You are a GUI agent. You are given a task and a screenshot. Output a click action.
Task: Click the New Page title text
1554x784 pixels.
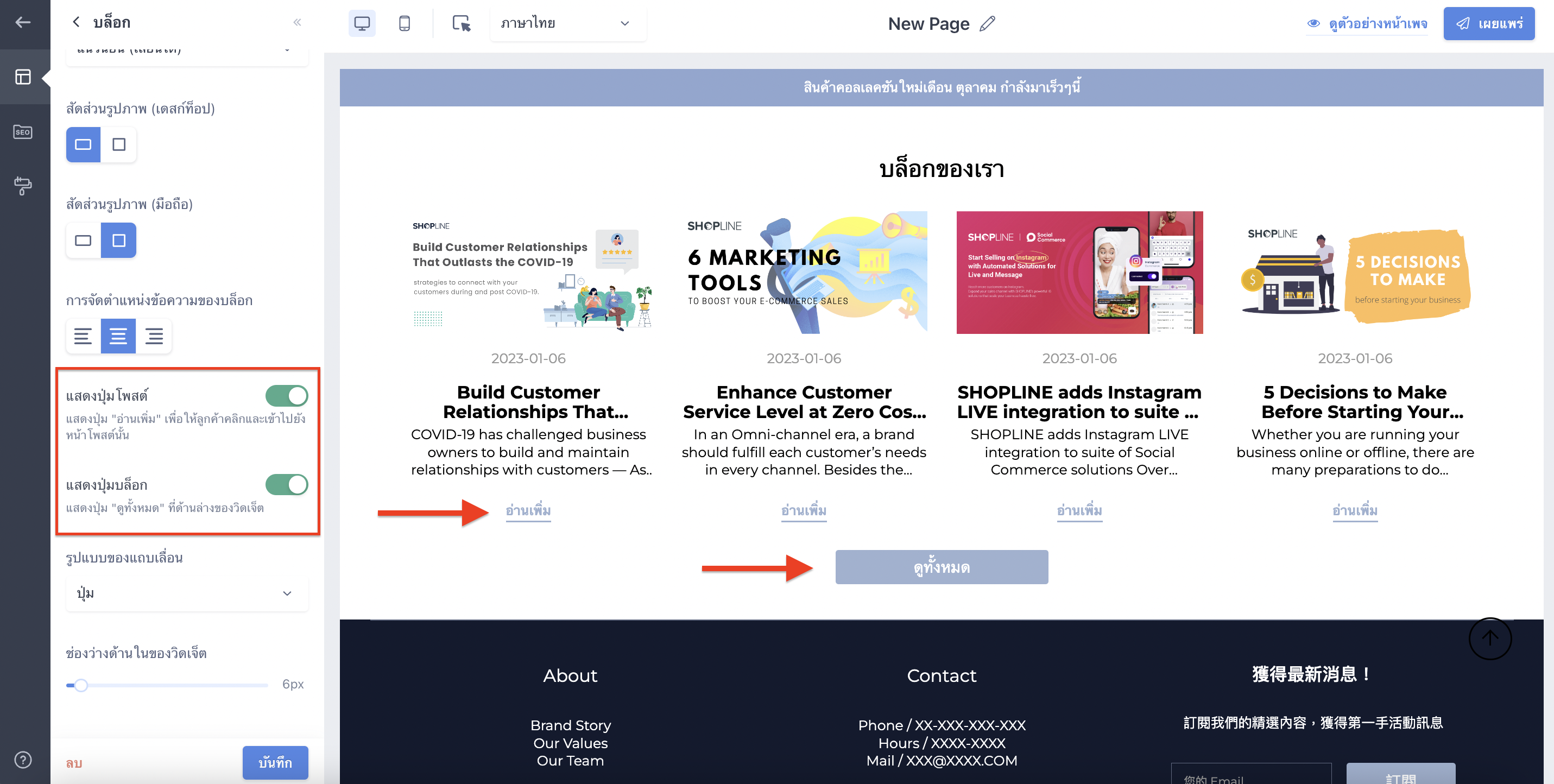tap(928, 23)
